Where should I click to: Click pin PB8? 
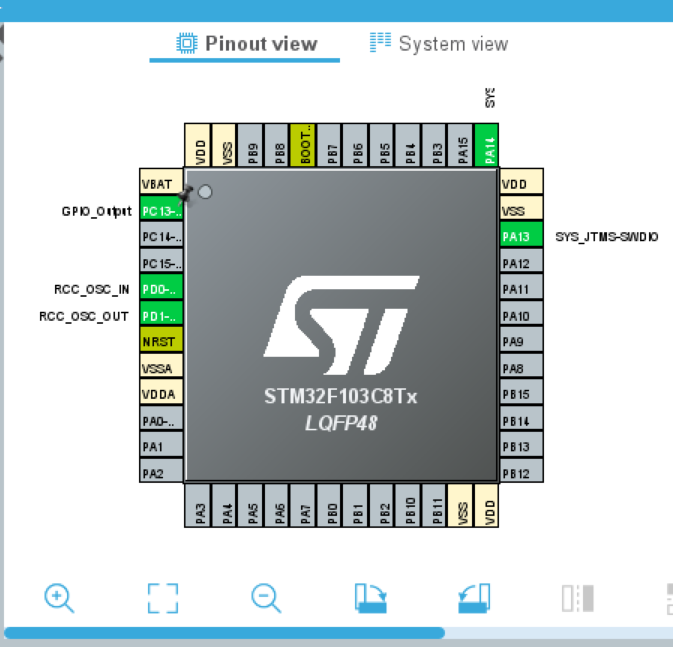pyautogui.click(x=277, y=145)
